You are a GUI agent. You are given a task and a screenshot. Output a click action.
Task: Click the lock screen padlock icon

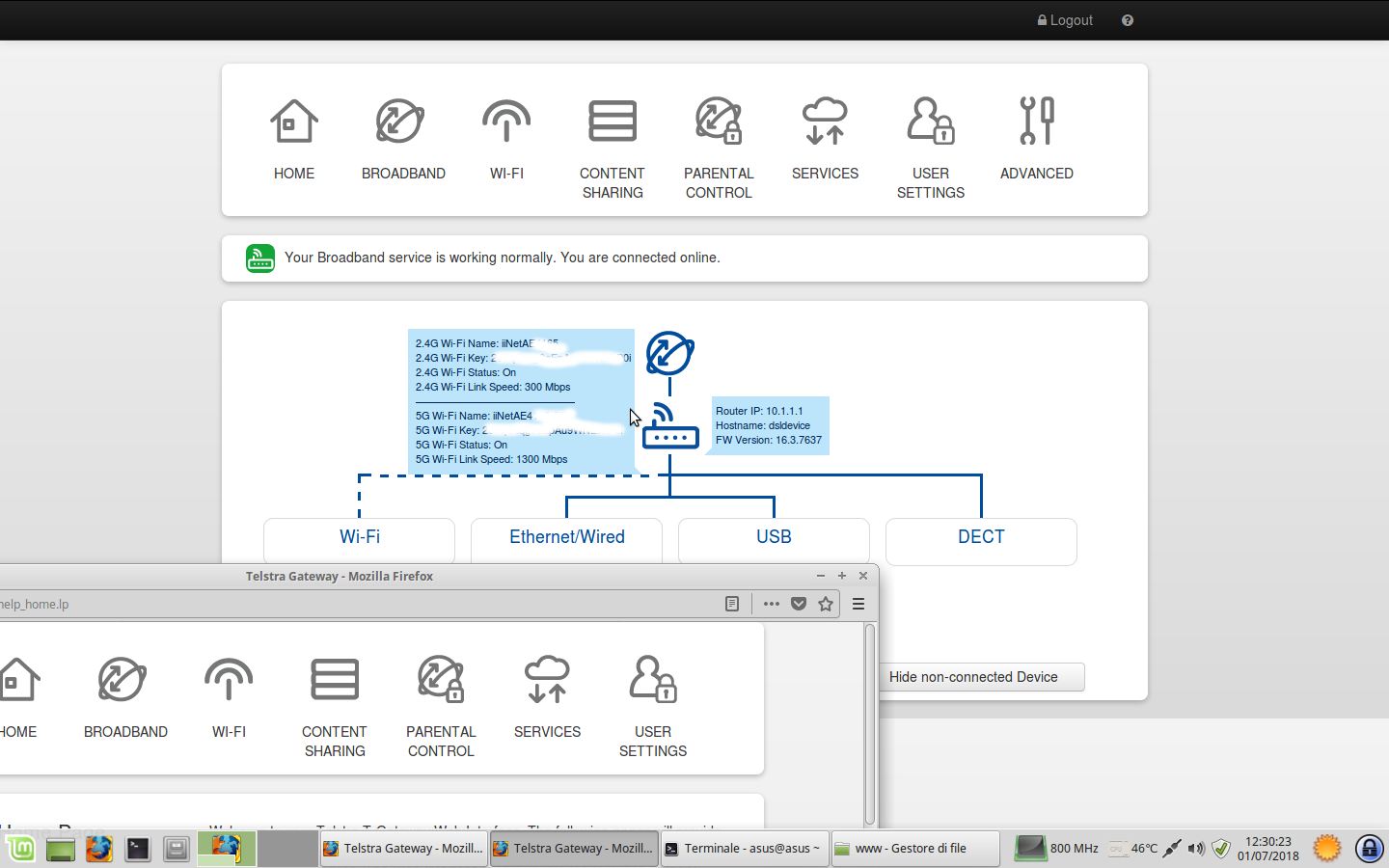[1370, 849]
